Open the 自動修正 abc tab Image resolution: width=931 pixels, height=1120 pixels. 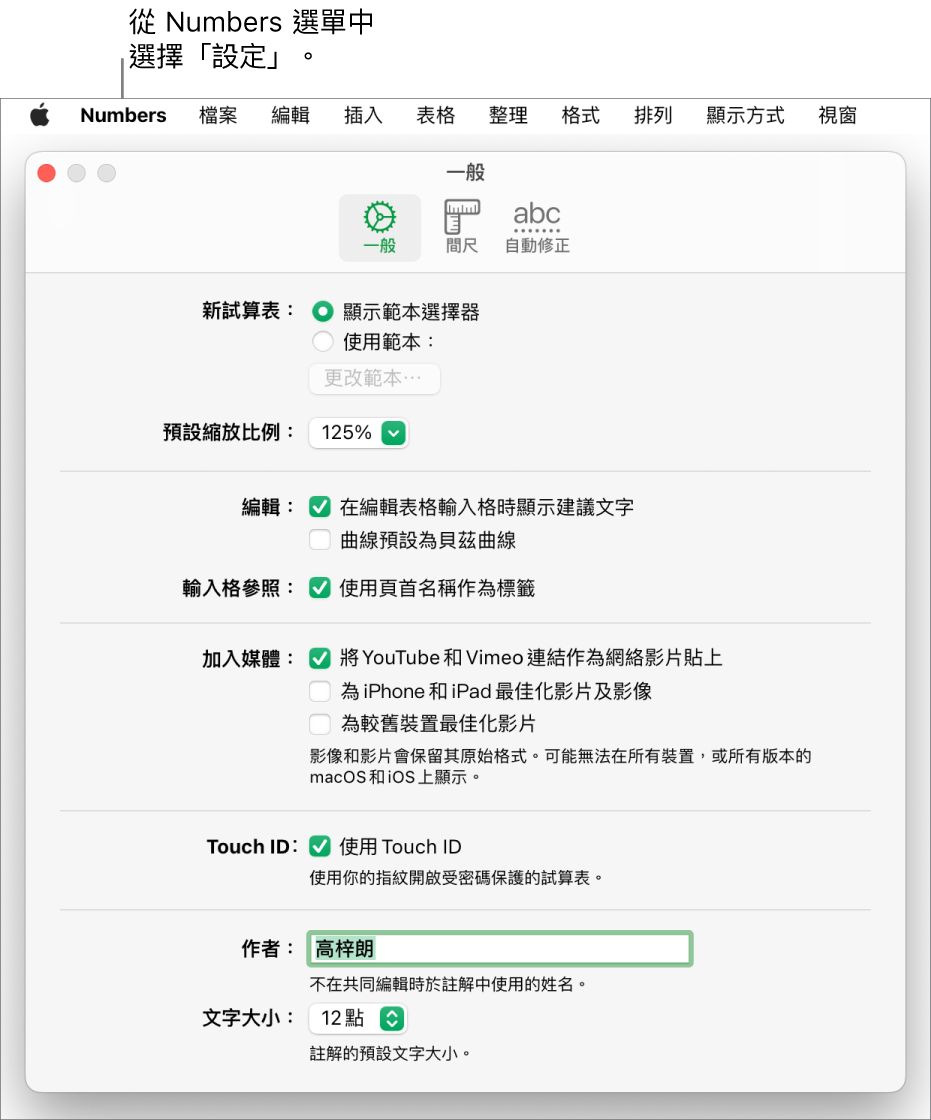tap(537, 228)
